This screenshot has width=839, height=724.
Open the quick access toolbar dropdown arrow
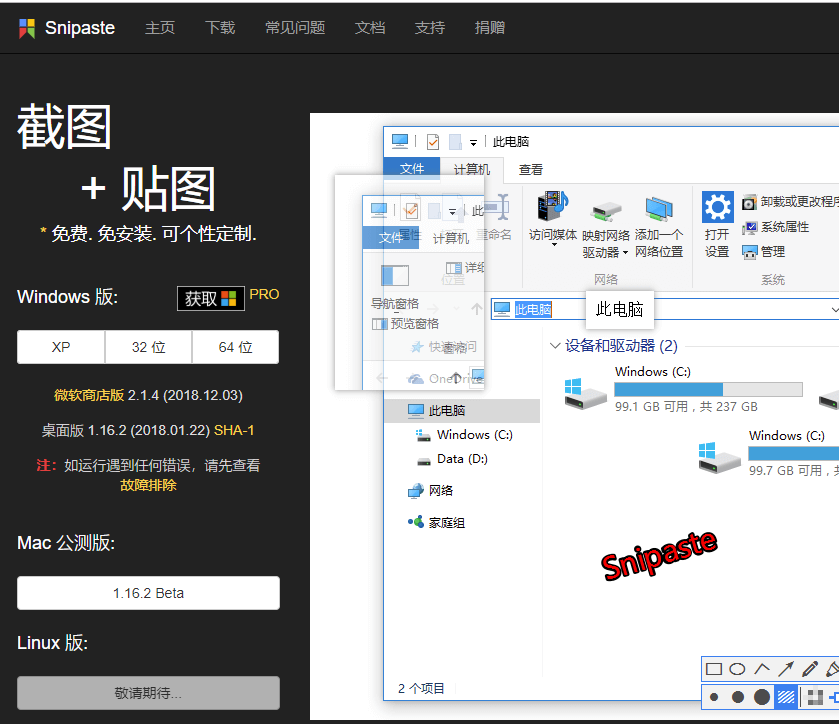[473, 142]
